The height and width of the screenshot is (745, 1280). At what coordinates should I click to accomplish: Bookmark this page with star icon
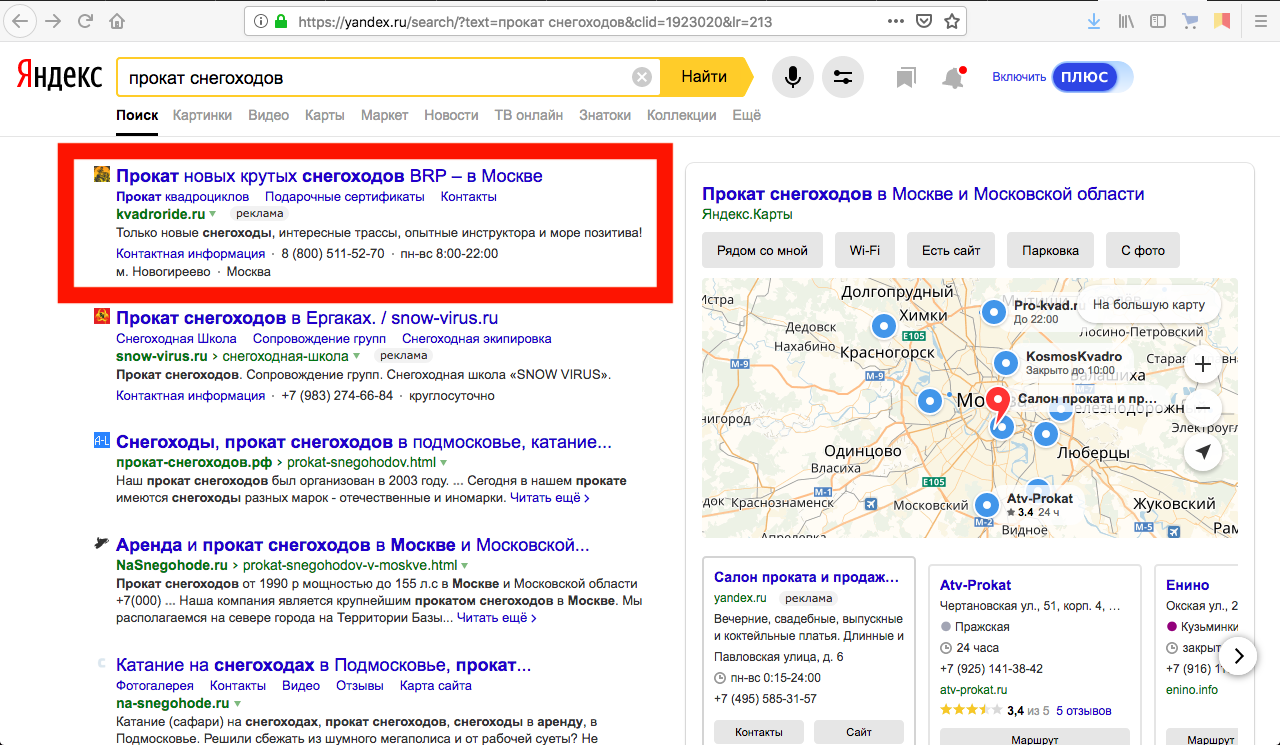(952, 20)
